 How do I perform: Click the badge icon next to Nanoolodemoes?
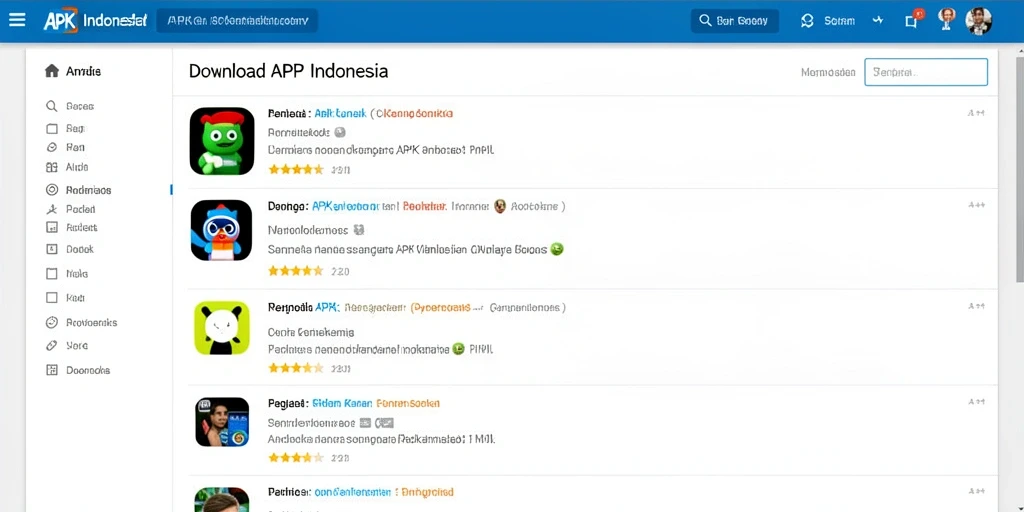358,230
